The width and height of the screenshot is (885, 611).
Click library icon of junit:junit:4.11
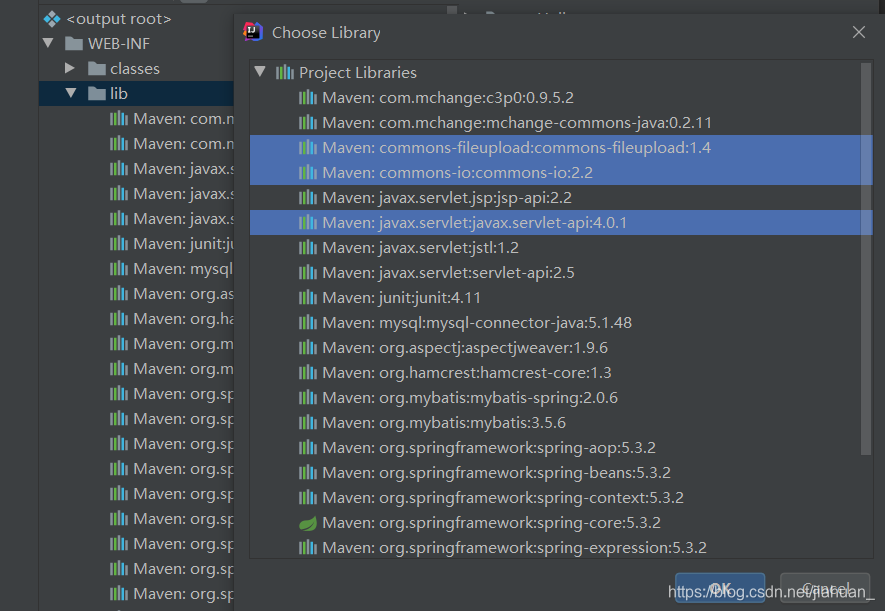pos(308,298)
